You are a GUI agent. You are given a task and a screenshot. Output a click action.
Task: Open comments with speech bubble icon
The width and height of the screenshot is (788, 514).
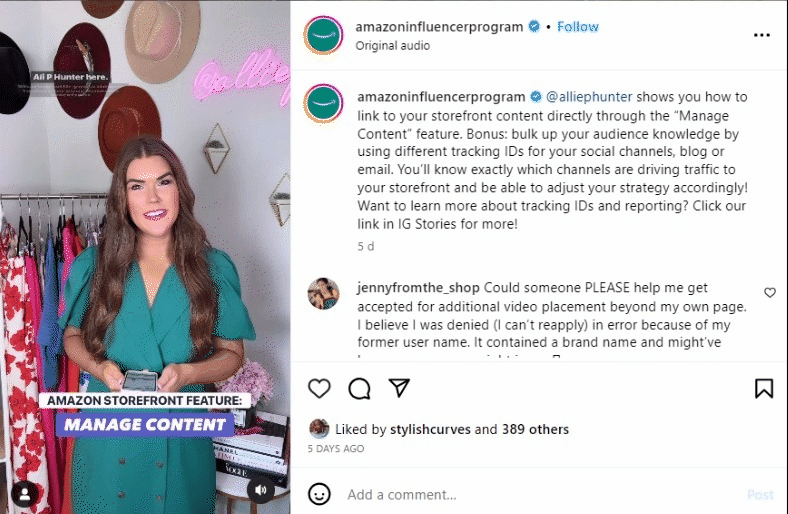[x=359, y=388]
